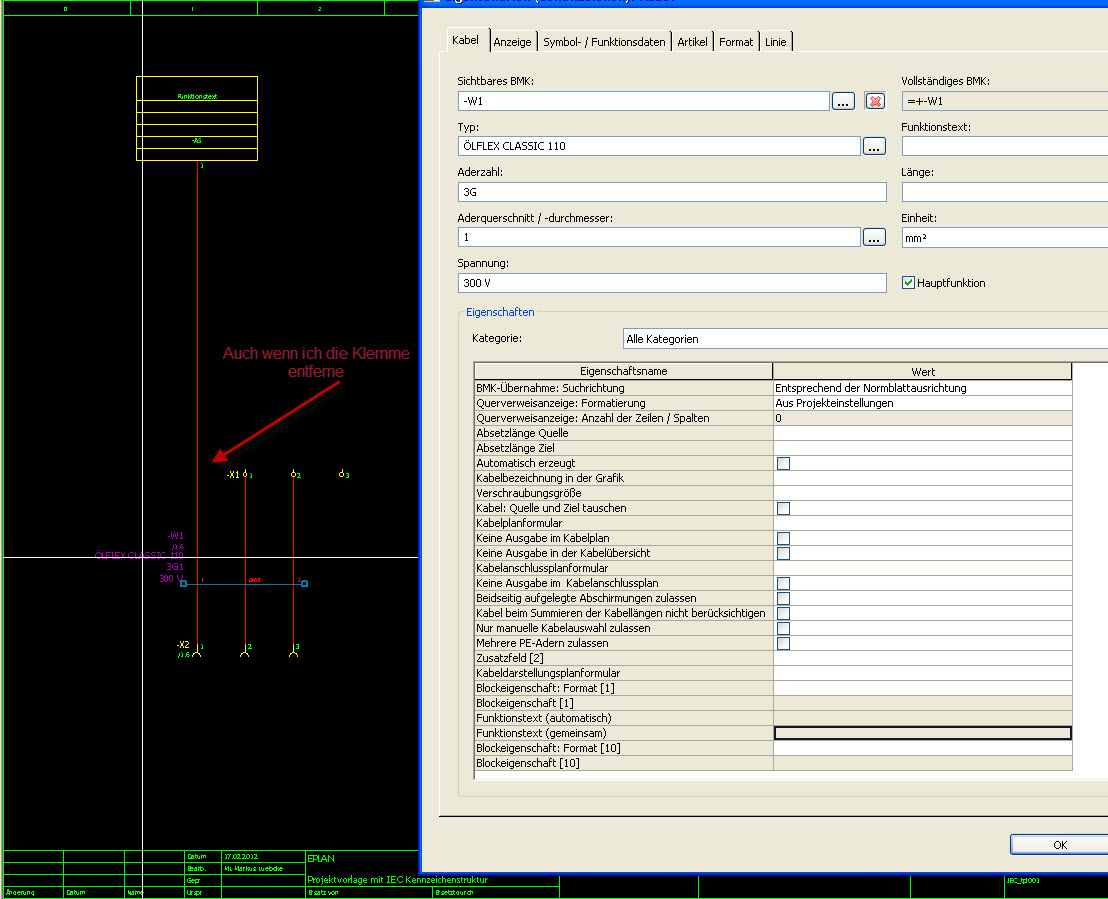Select the Absetzlänge Ziel property row

point(773,448)
